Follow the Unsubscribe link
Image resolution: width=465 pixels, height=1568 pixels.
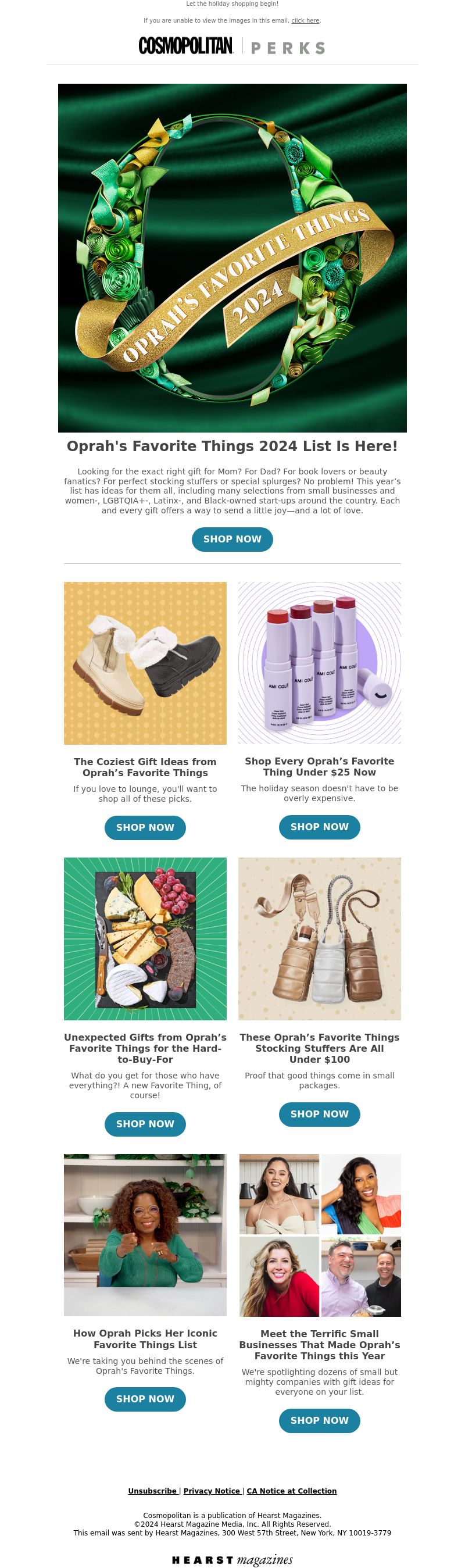tap(152, 1491)
